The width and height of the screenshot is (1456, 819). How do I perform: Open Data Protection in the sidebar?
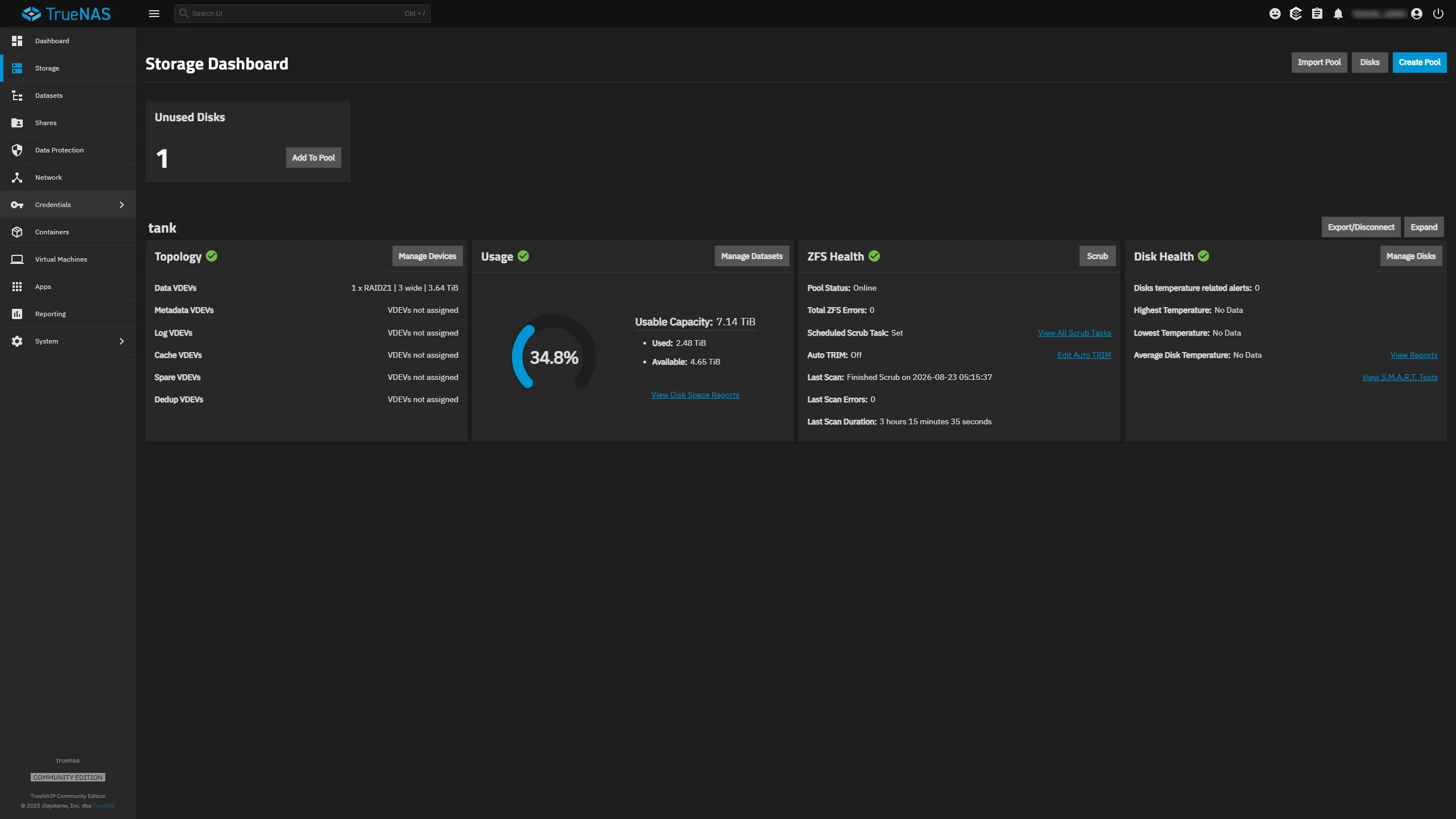pyautogui.click(x=68, y=150)
